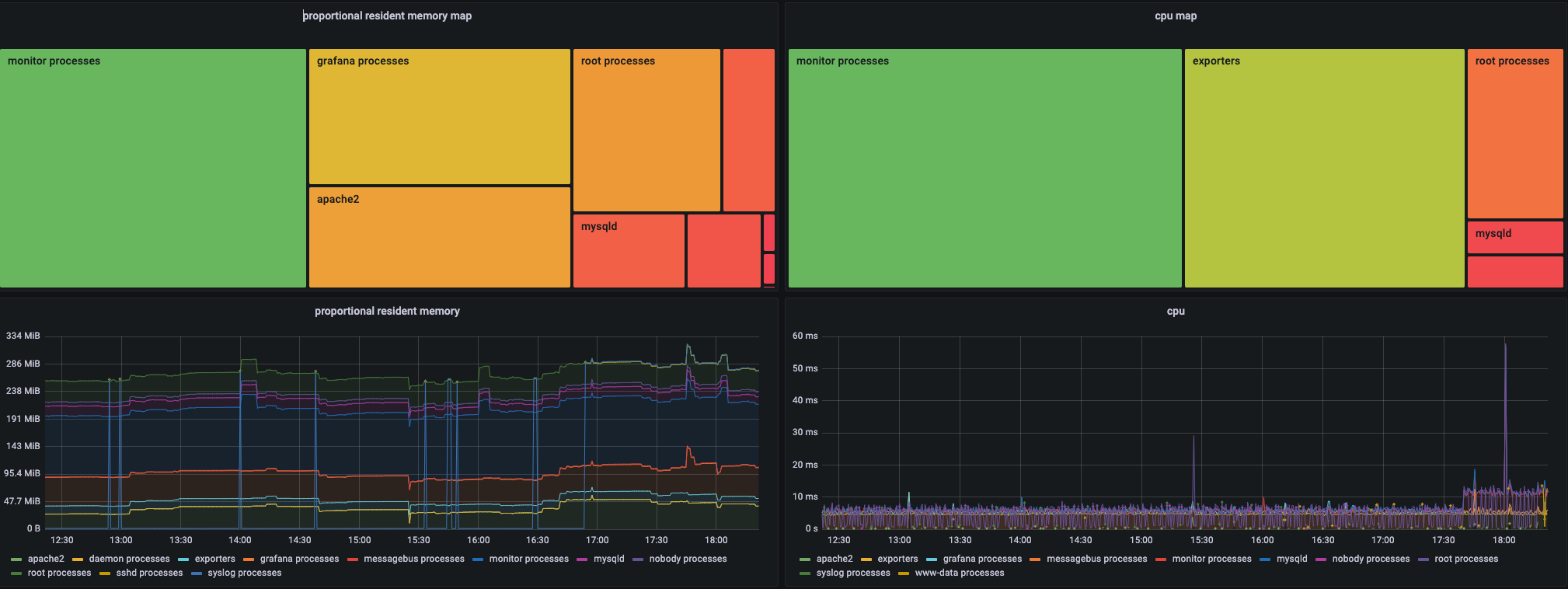Toggle grafana processes series in memory legend
Viewport: 1568px width, 589px height.
299,559
